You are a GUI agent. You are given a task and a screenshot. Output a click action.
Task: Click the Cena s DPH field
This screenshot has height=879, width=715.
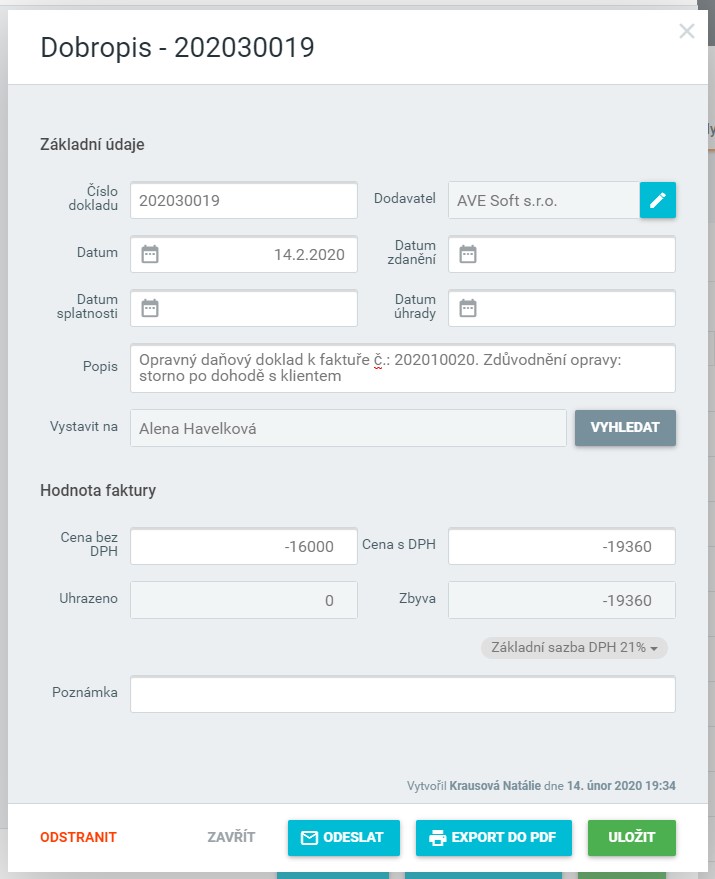click(x=561, y=547)
